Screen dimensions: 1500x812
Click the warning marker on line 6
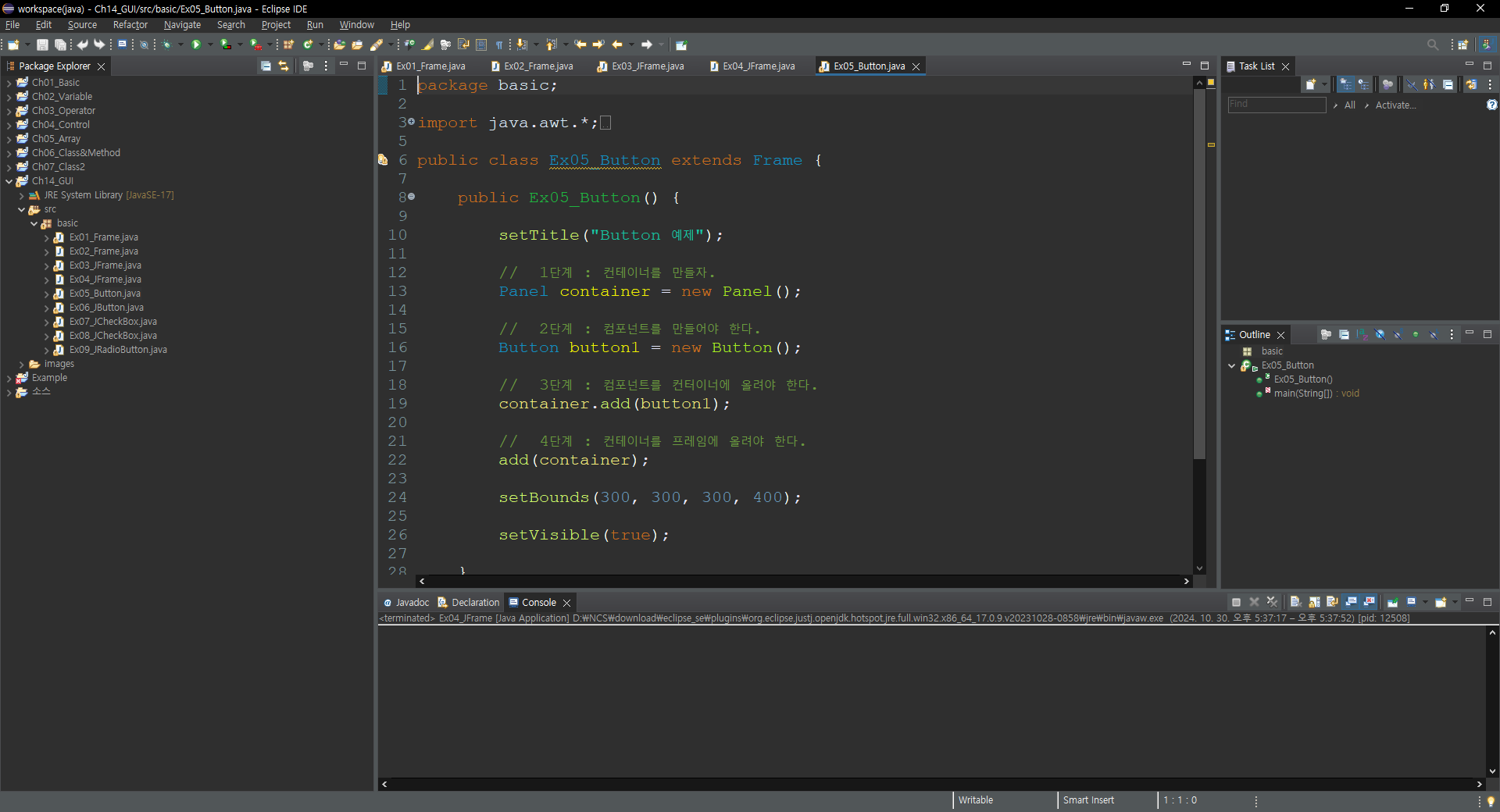coord(383,159)
